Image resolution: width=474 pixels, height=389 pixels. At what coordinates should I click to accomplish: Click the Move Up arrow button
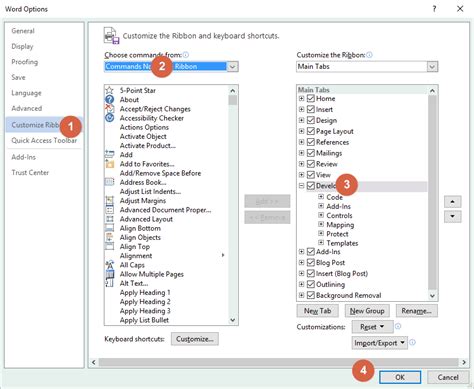click(452, 202)
